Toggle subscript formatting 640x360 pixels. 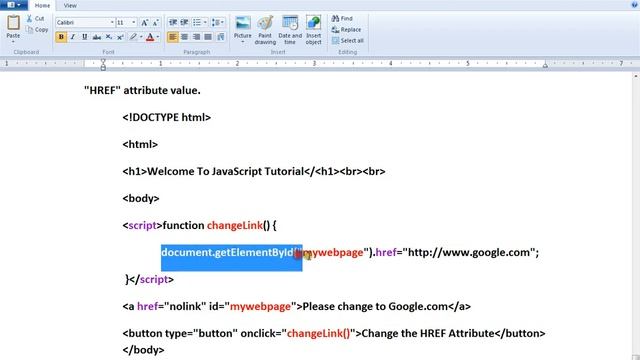109,37
